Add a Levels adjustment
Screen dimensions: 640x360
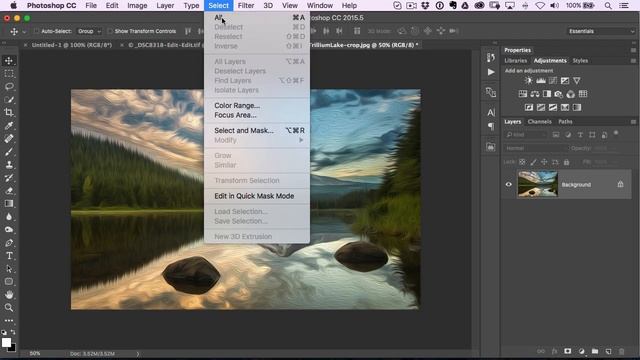[x=541, y=81]
